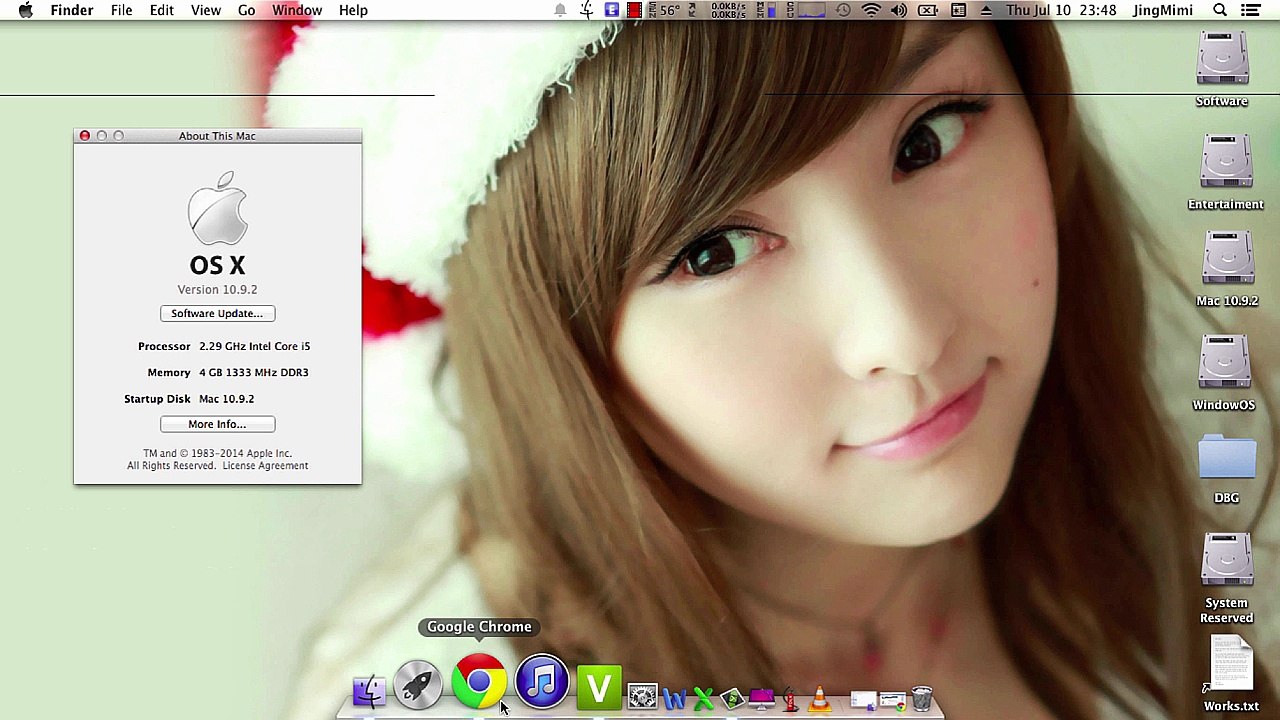This screenshot has width=1280, height=720.
Task: Open the battery status menu
Action: pos(928,10)
